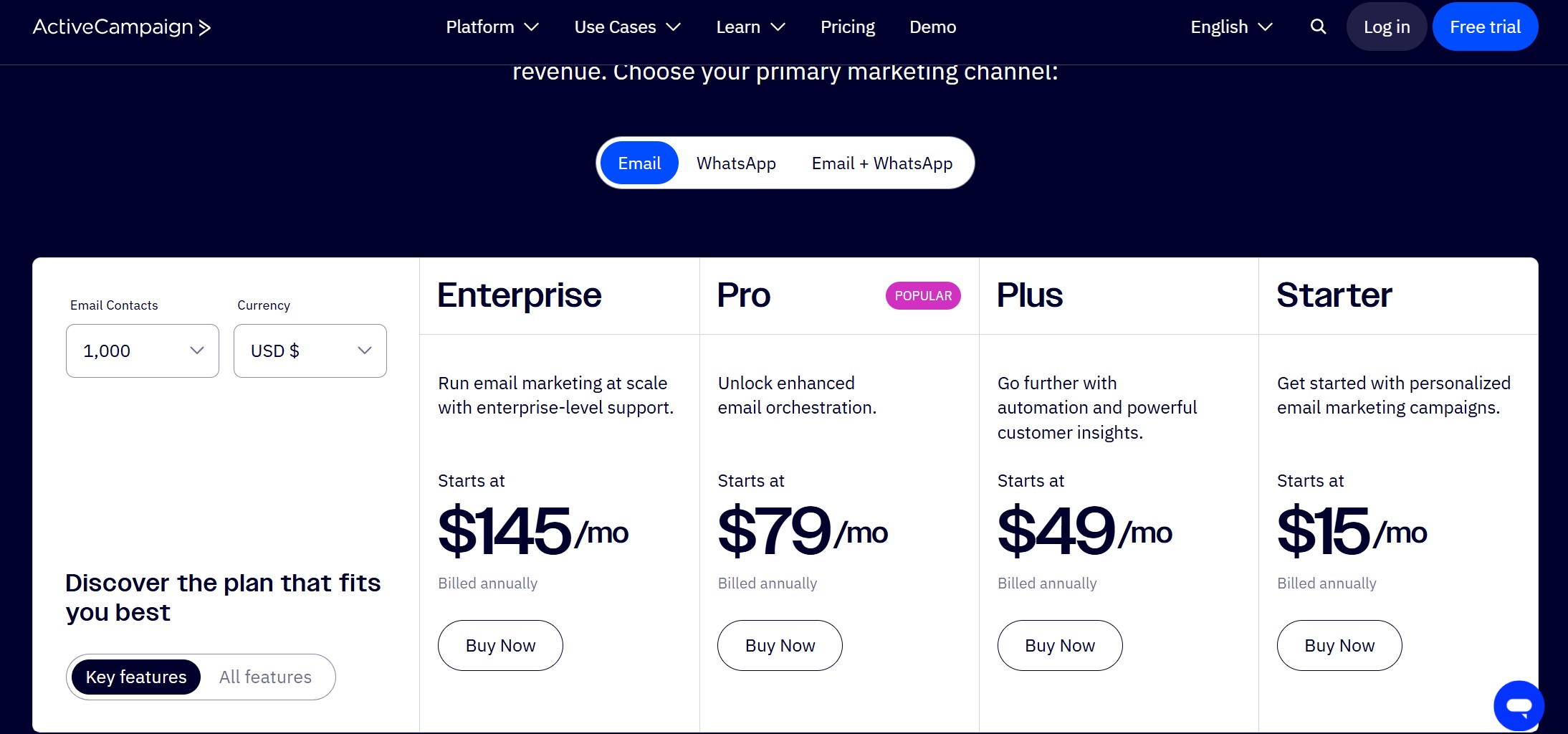Open the Currency USD $ dropdown
The width and height of the screenshot is (1568, 734).
coord(310,351)
